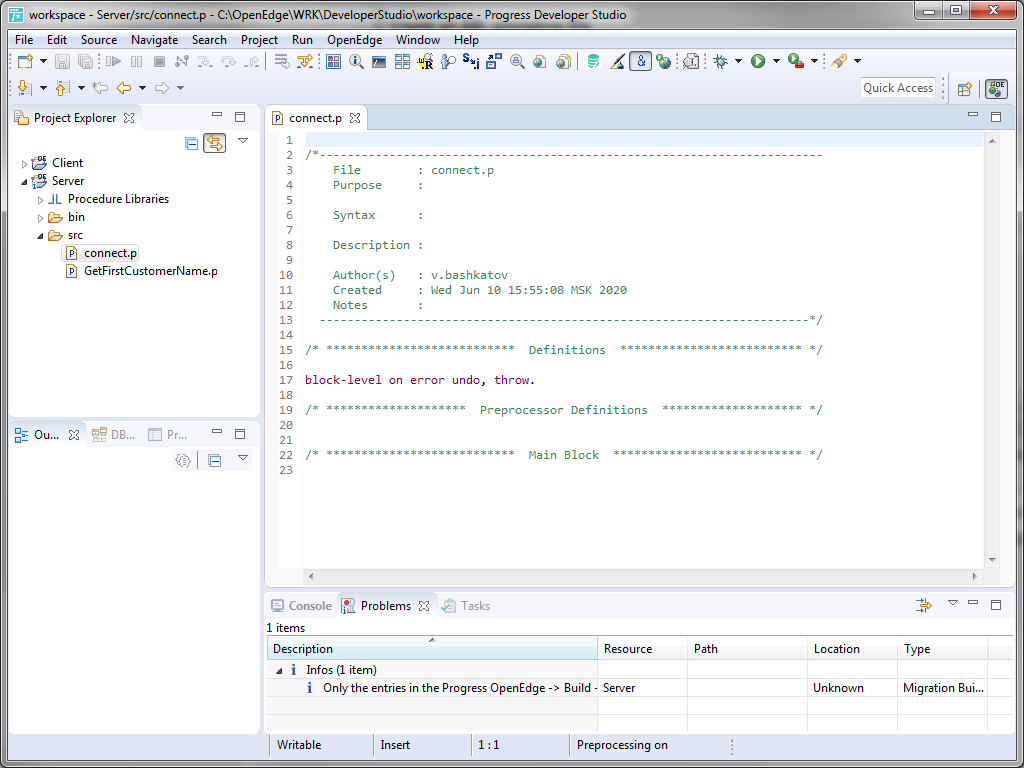Open the Navigate menu
1024x768 pixels.
click(155, 40)
